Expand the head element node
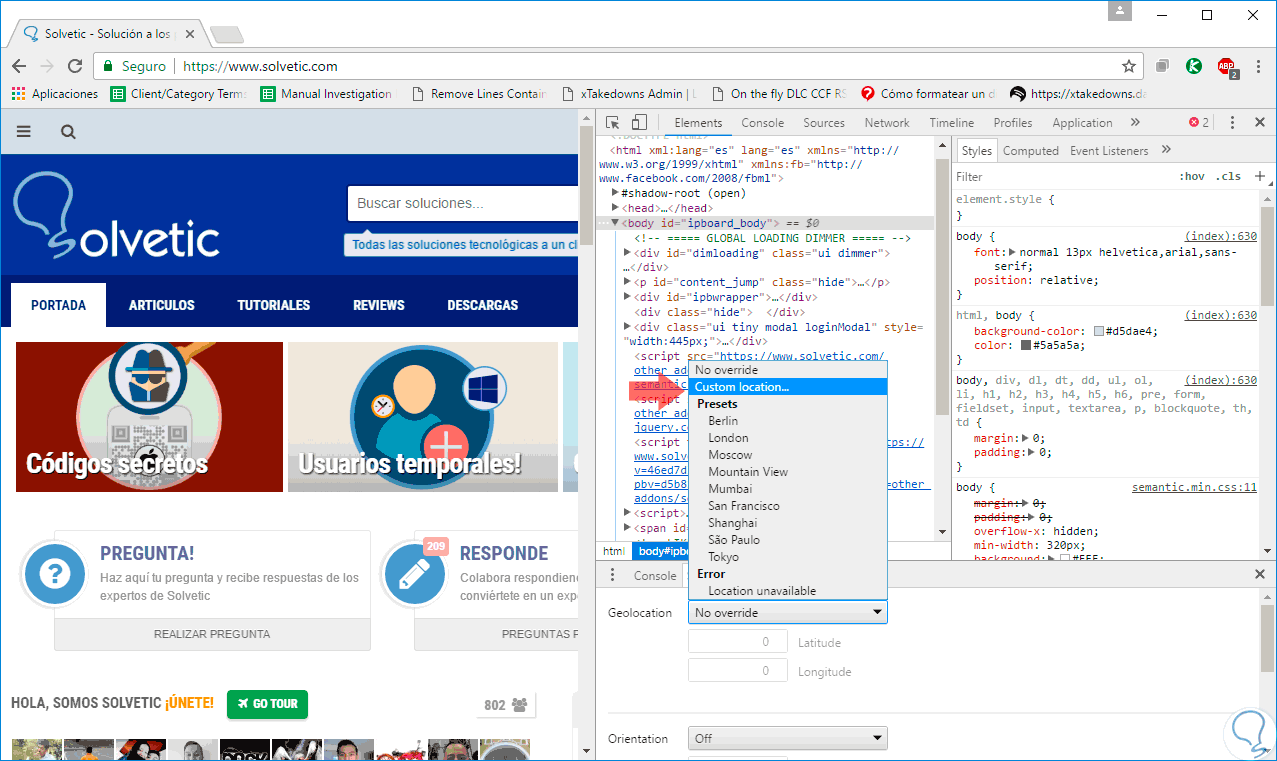 pyautogui.click(x=616, y=208)
